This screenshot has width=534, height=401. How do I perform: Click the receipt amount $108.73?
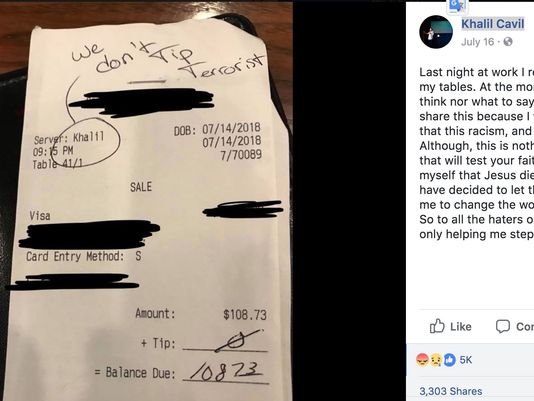click(x=245, y=314)
